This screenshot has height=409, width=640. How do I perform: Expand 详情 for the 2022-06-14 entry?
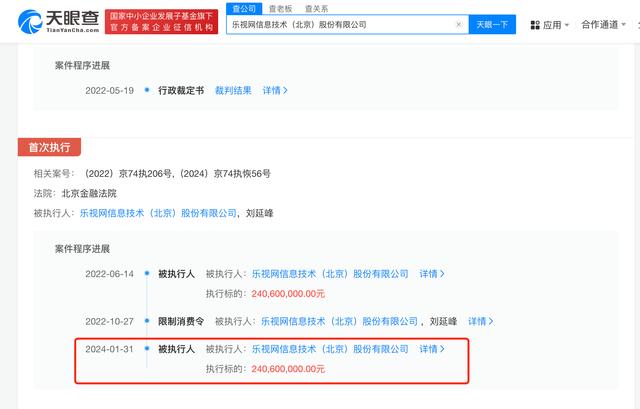pyautogui.click(x=432, y=273)
